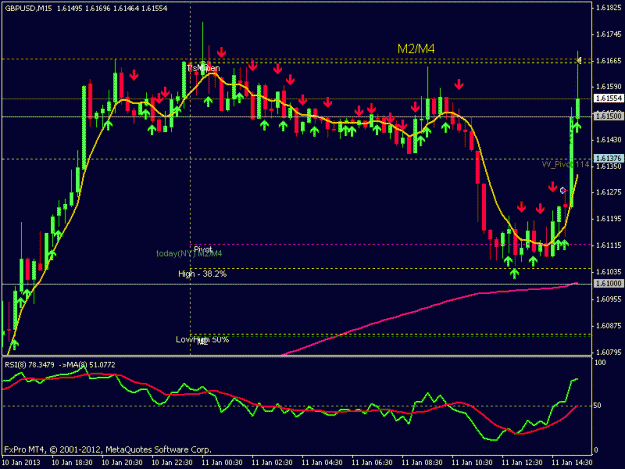Image resolution: width=625 pixels, height=469 pixels.
Task: Select the red down arrow beside the blue circle marker
Action: pyautogui.click(x=552, y=186)
